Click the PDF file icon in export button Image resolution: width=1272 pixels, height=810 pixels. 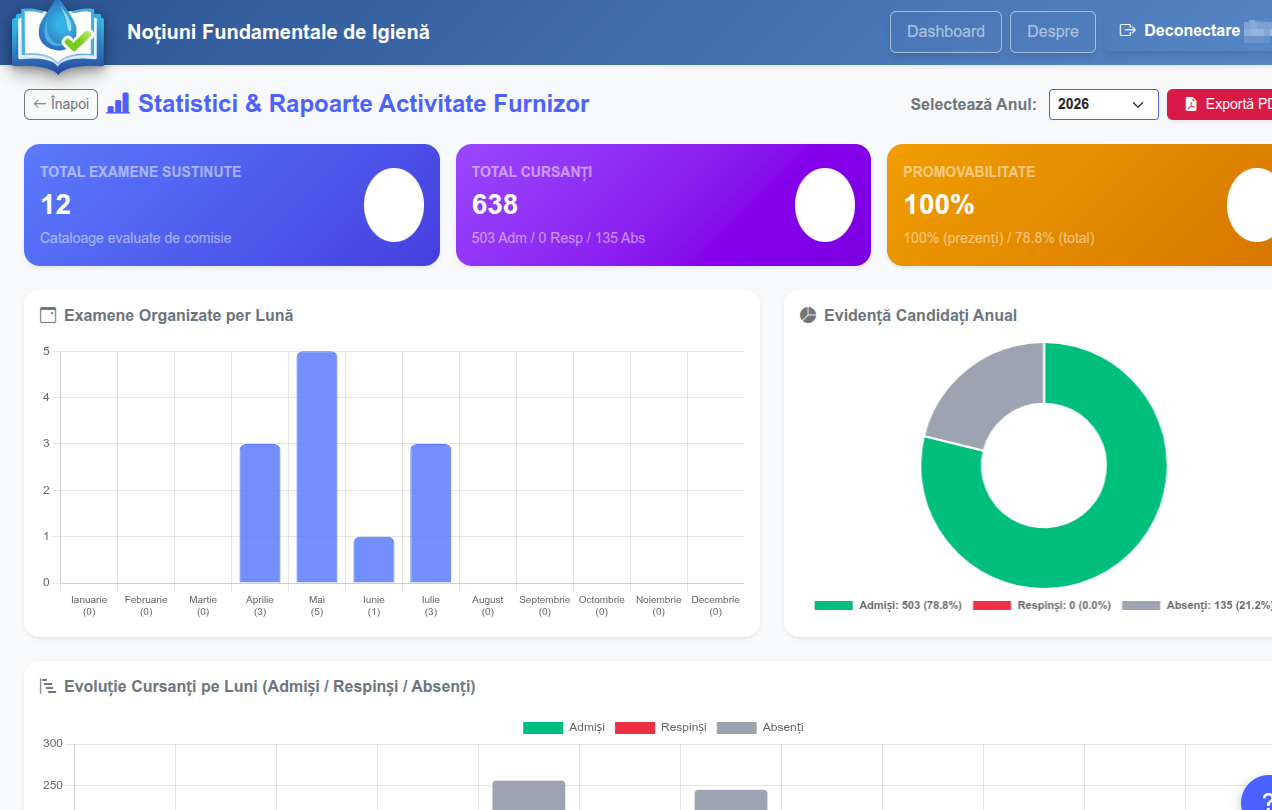coord(1191,104)
